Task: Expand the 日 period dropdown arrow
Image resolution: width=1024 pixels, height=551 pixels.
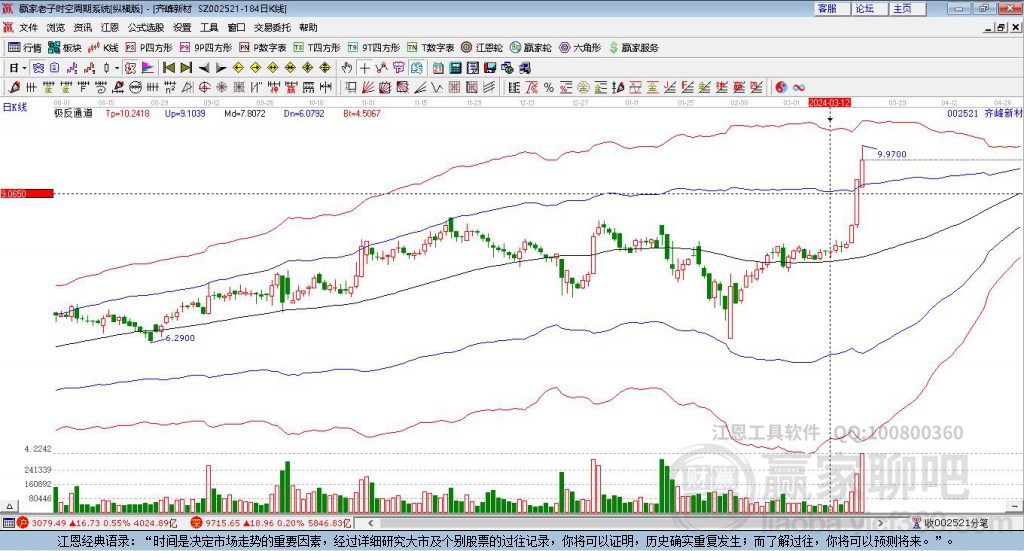Action: [x=26, y=68]
